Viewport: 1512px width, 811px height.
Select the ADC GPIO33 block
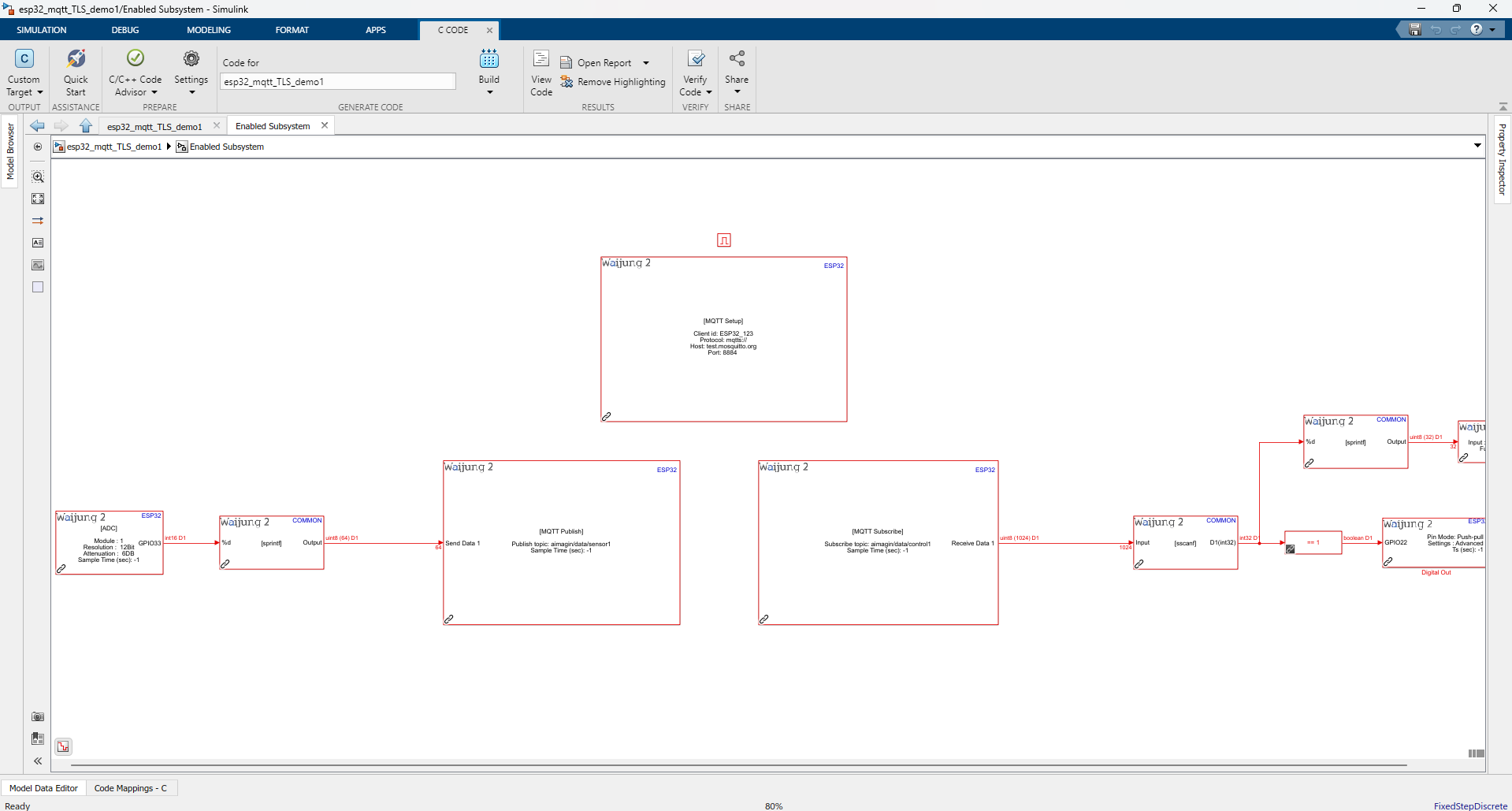[110, 543]
